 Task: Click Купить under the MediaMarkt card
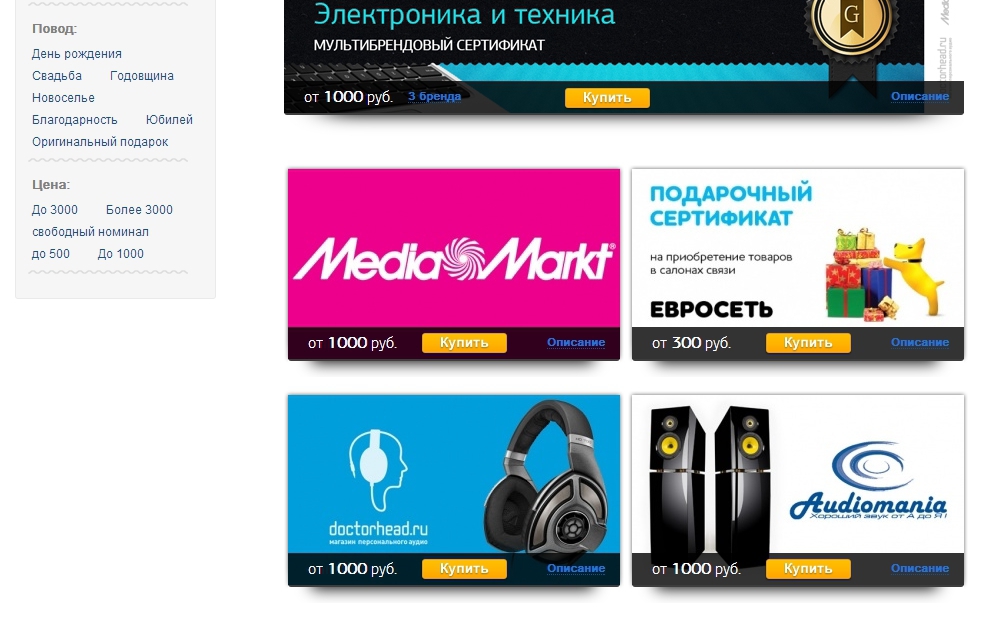click(x=464, y=343)
